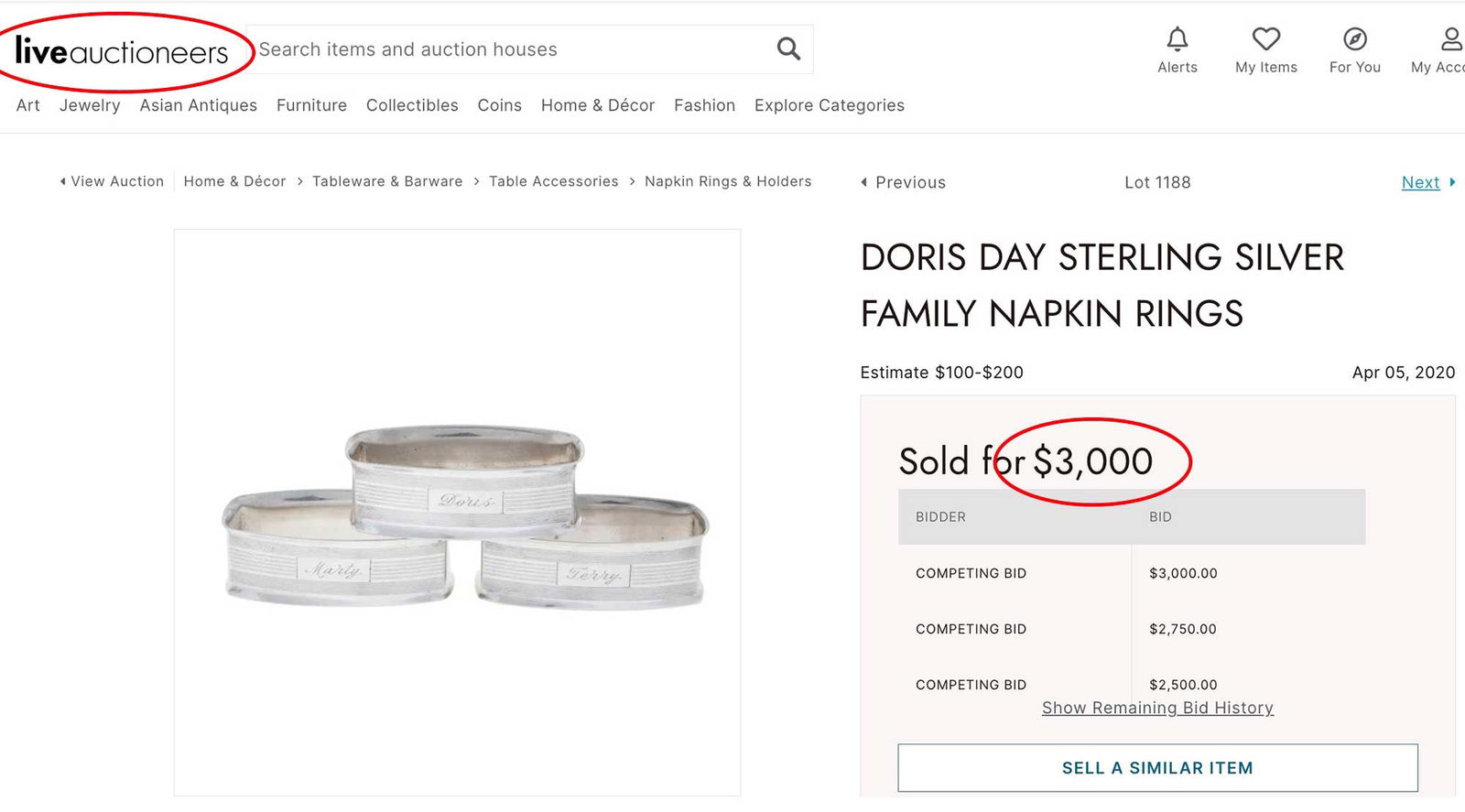Open the Tableware & Barware breadcrumb
1465x812 pixels.
click(387, 181)
